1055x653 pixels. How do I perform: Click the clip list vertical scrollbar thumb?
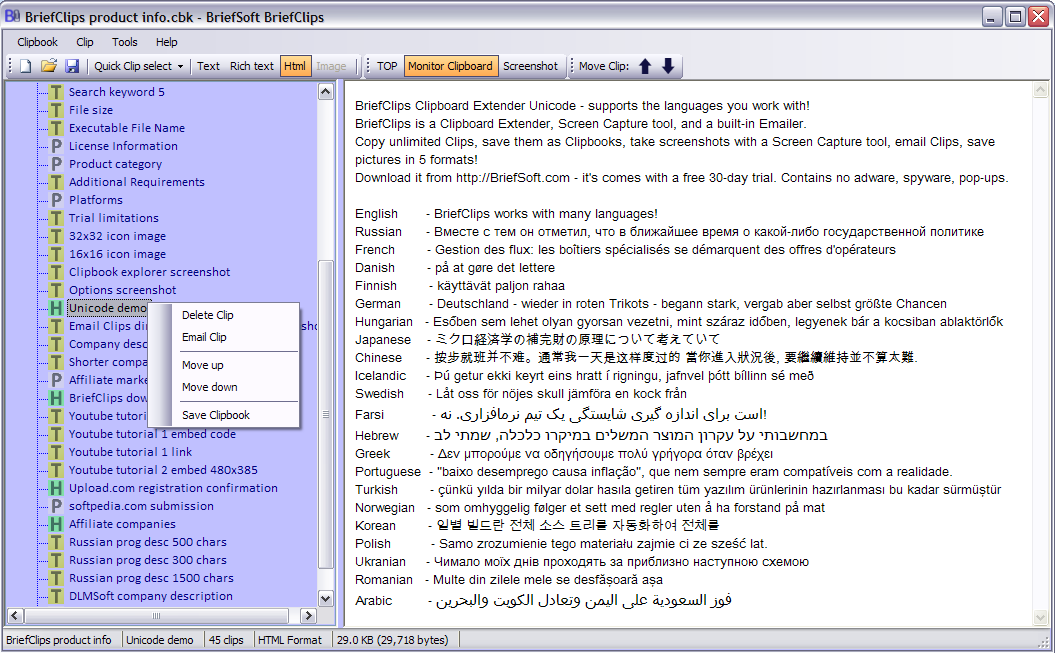coord(326,414)
